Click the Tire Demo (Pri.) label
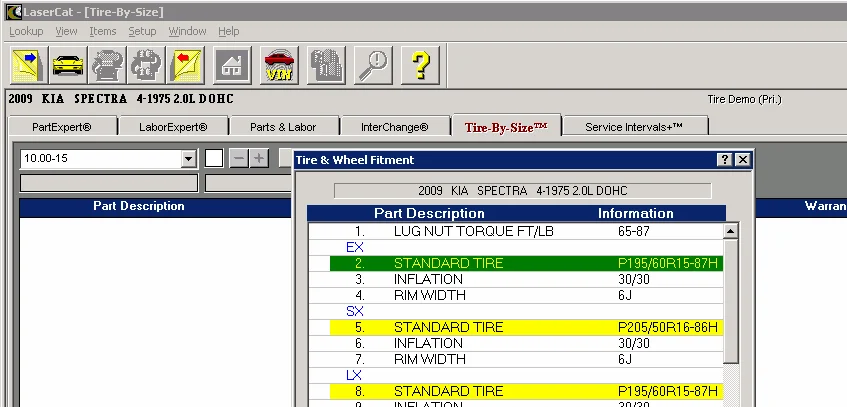This screenshot has height=407, width=847. click(x=744, y=99)
